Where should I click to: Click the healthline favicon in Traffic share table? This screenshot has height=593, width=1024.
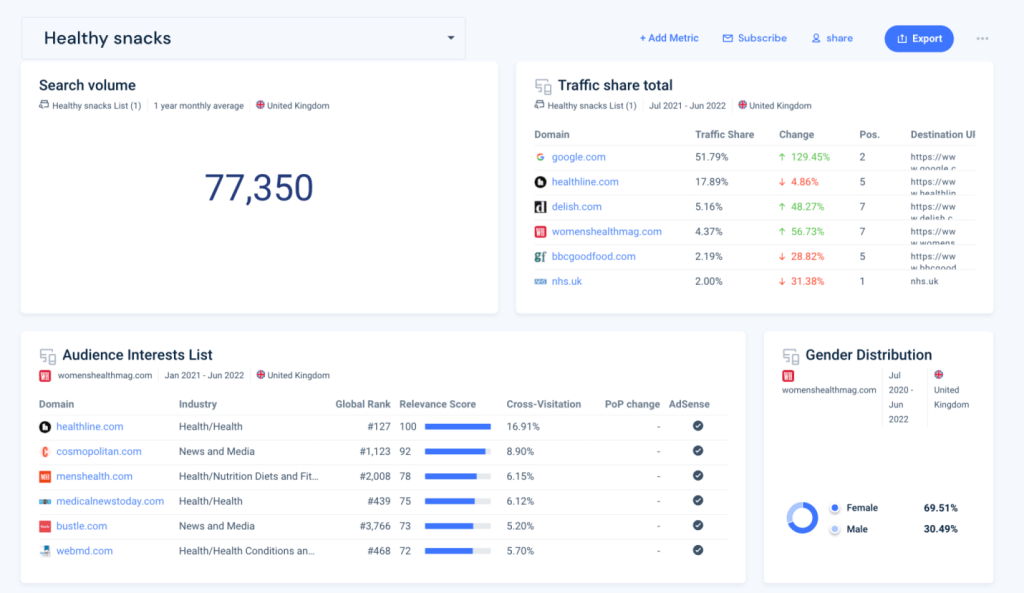[x=540, y=182]
